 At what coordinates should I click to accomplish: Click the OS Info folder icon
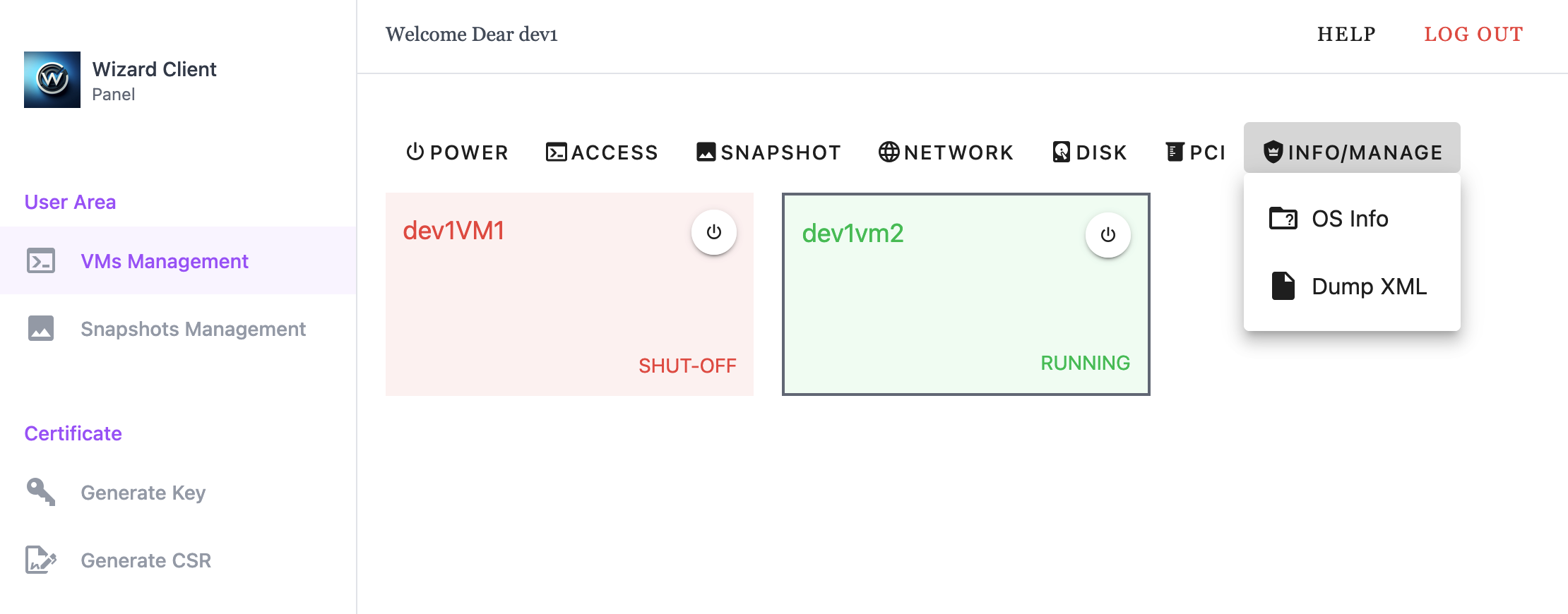[1283, 219]
